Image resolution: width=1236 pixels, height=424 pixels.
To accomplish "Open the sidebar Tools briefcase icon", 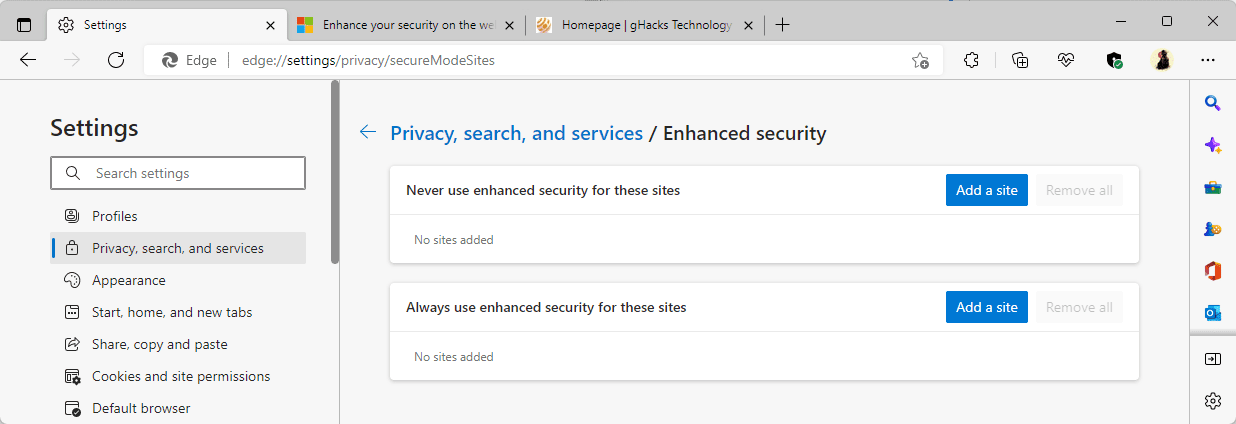I will point(1212,187).
